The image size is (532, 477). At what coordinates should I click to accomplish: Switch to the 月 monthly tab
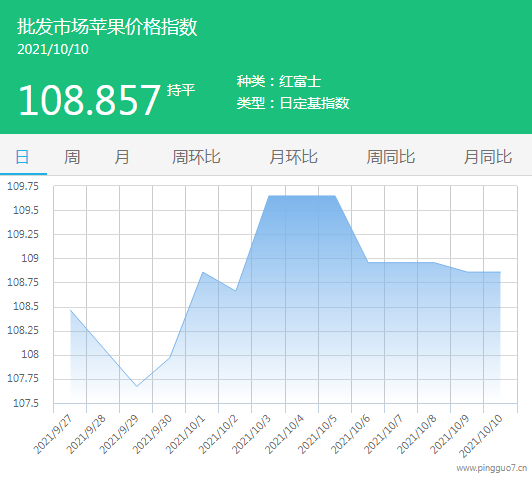point(122,157)
